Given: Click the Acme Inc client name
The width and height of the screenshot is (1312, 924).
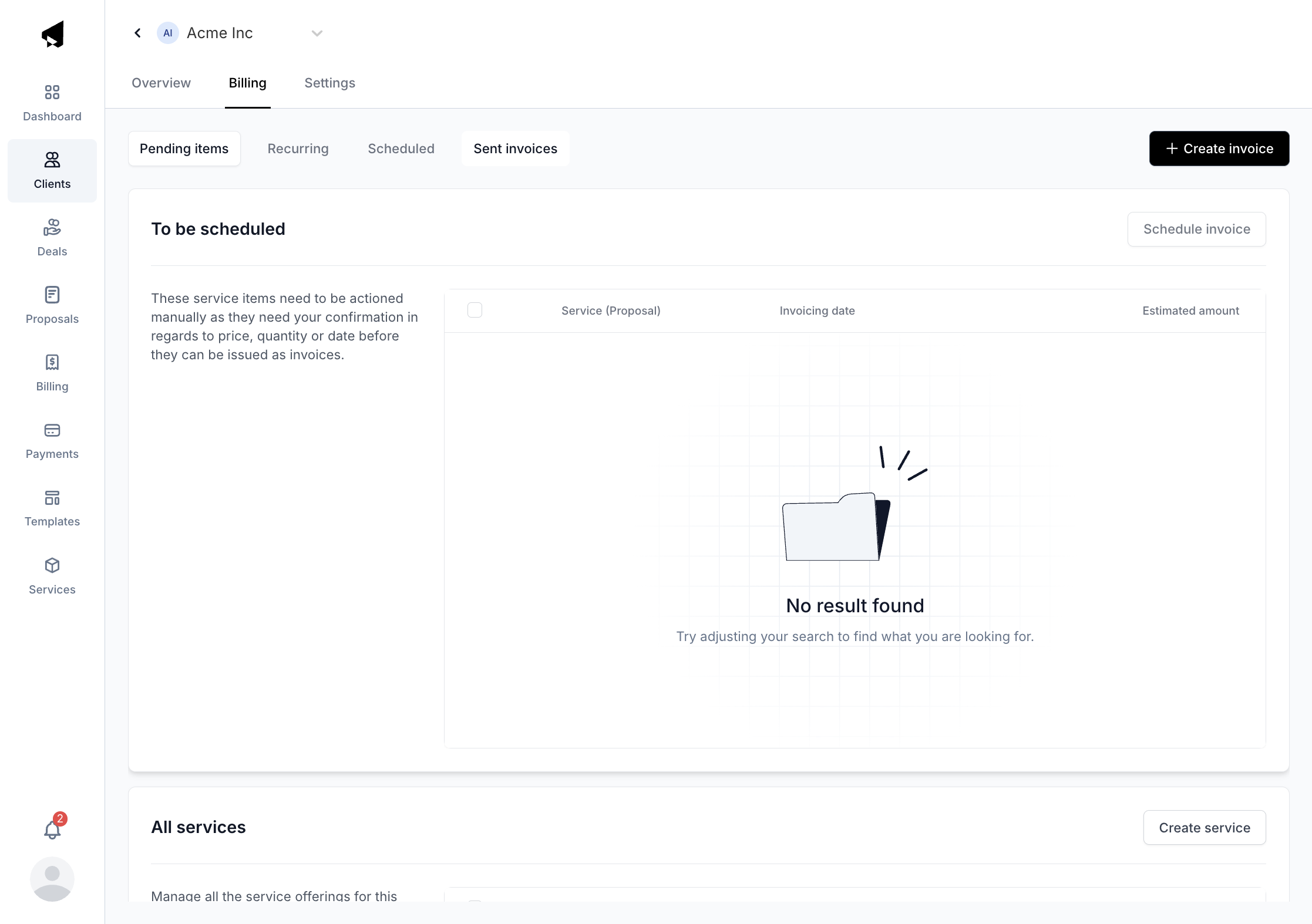Looking at the screenshot, I should coord(220,33).
